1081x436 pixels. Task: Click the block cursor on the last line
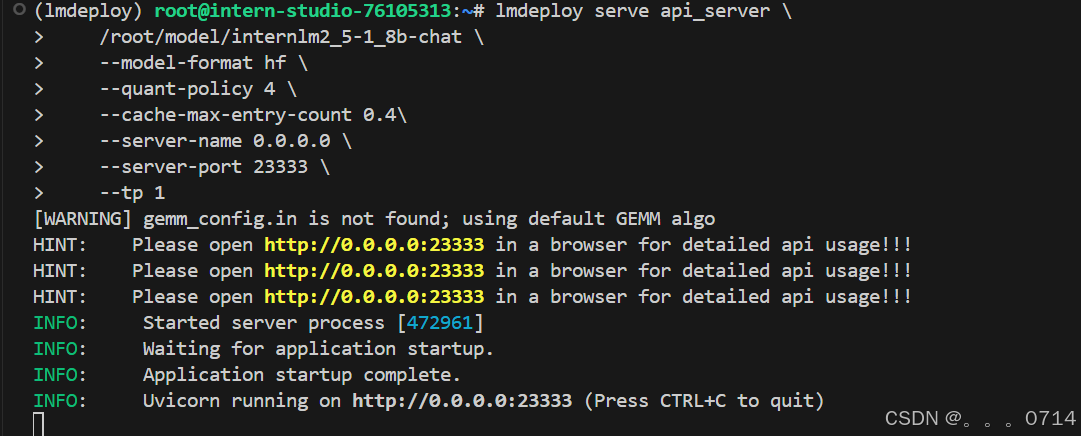click(x=39, y=424)
